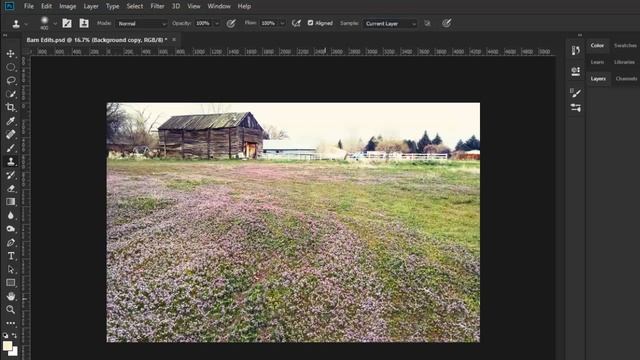Open the View menu
The height and width of the screenshot is (360, 640).
(193, 6)
